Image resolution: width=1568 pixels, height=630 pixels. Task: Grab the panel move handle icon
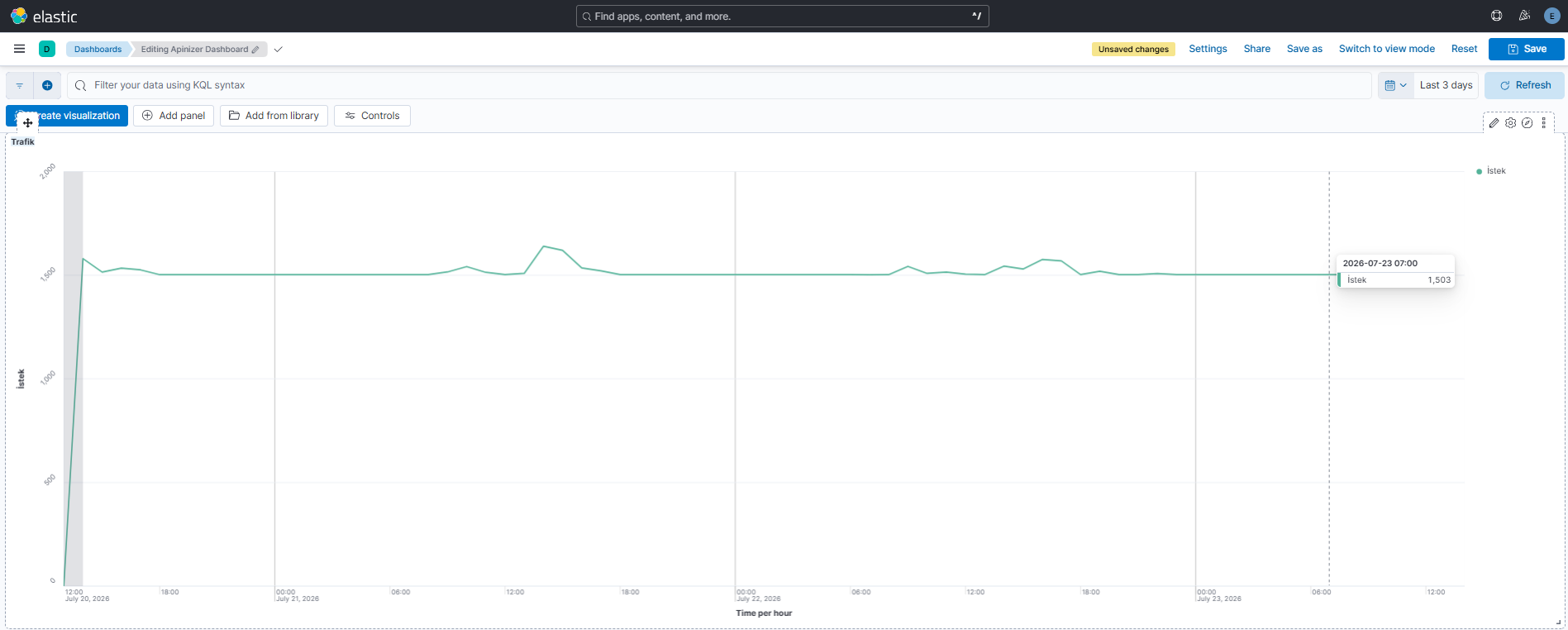click(x=27, y=122)
